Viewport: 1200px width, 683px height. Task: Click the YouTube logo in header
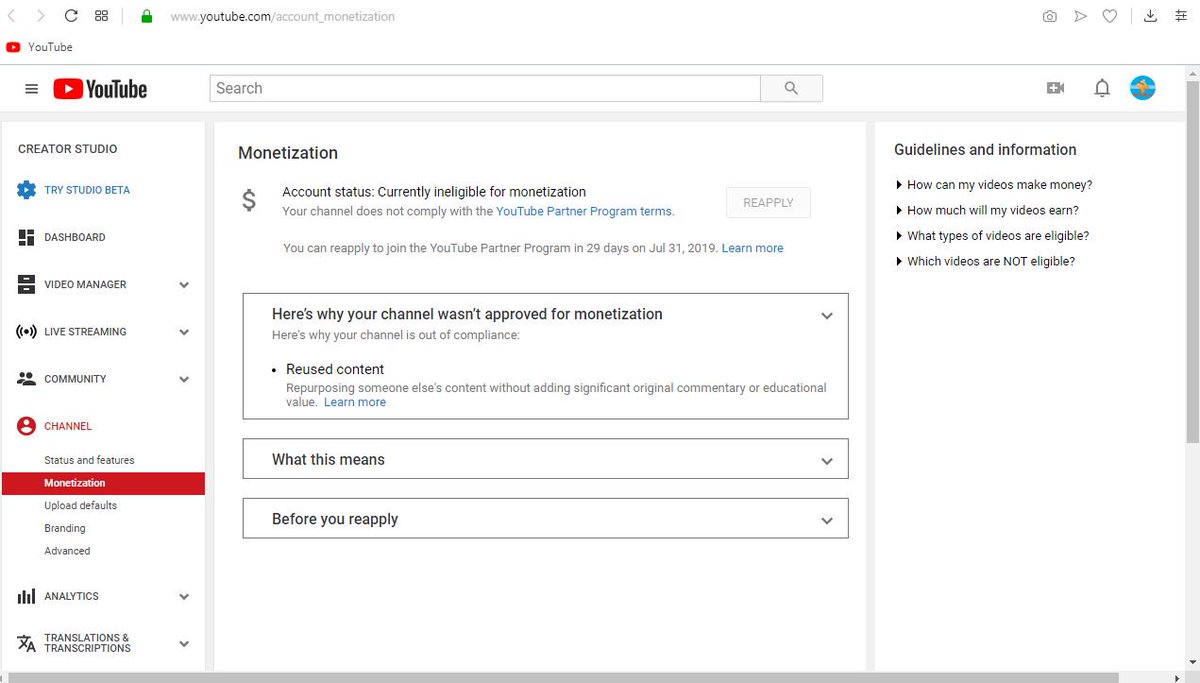100,89
